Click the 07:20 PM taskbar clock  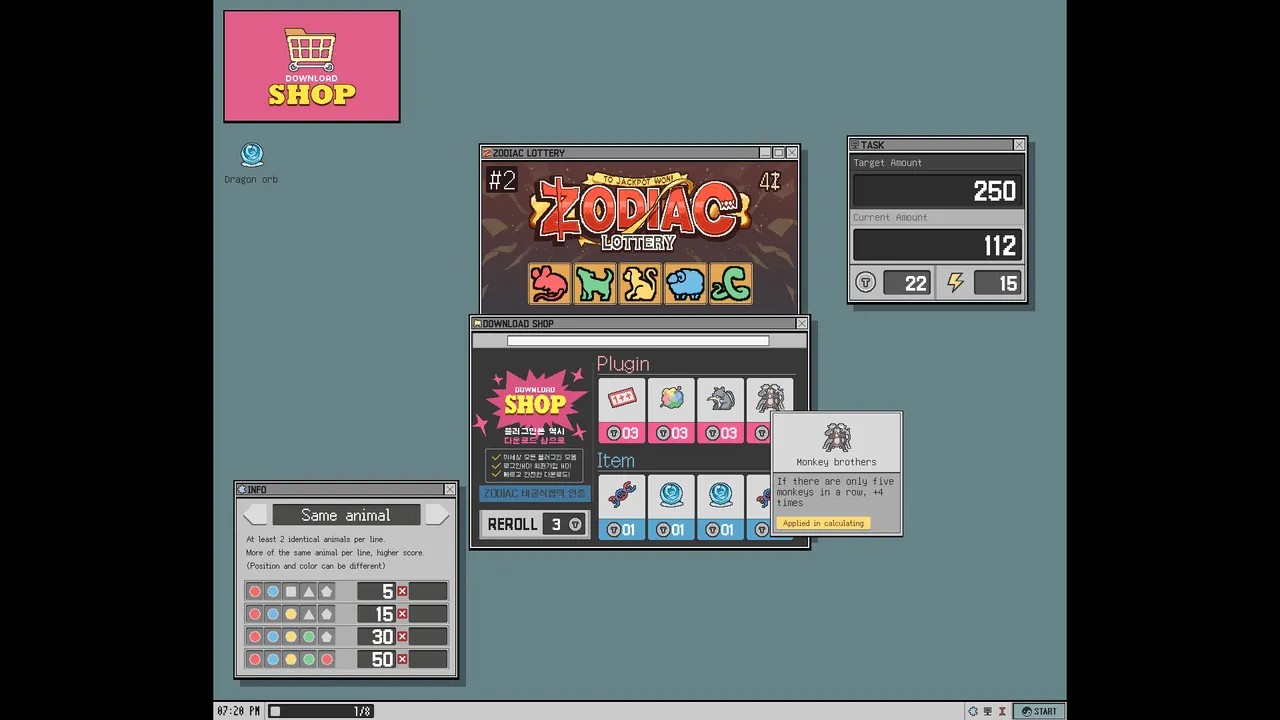[239, 711]
